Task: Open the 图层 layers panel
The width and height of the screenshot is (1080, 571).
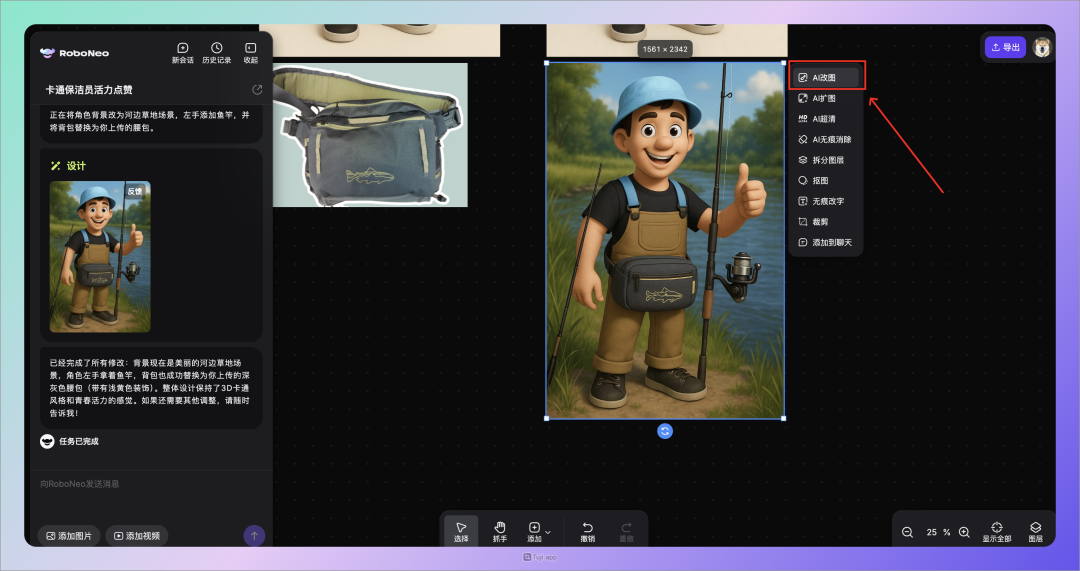Action: click(x=1036, y=531)
